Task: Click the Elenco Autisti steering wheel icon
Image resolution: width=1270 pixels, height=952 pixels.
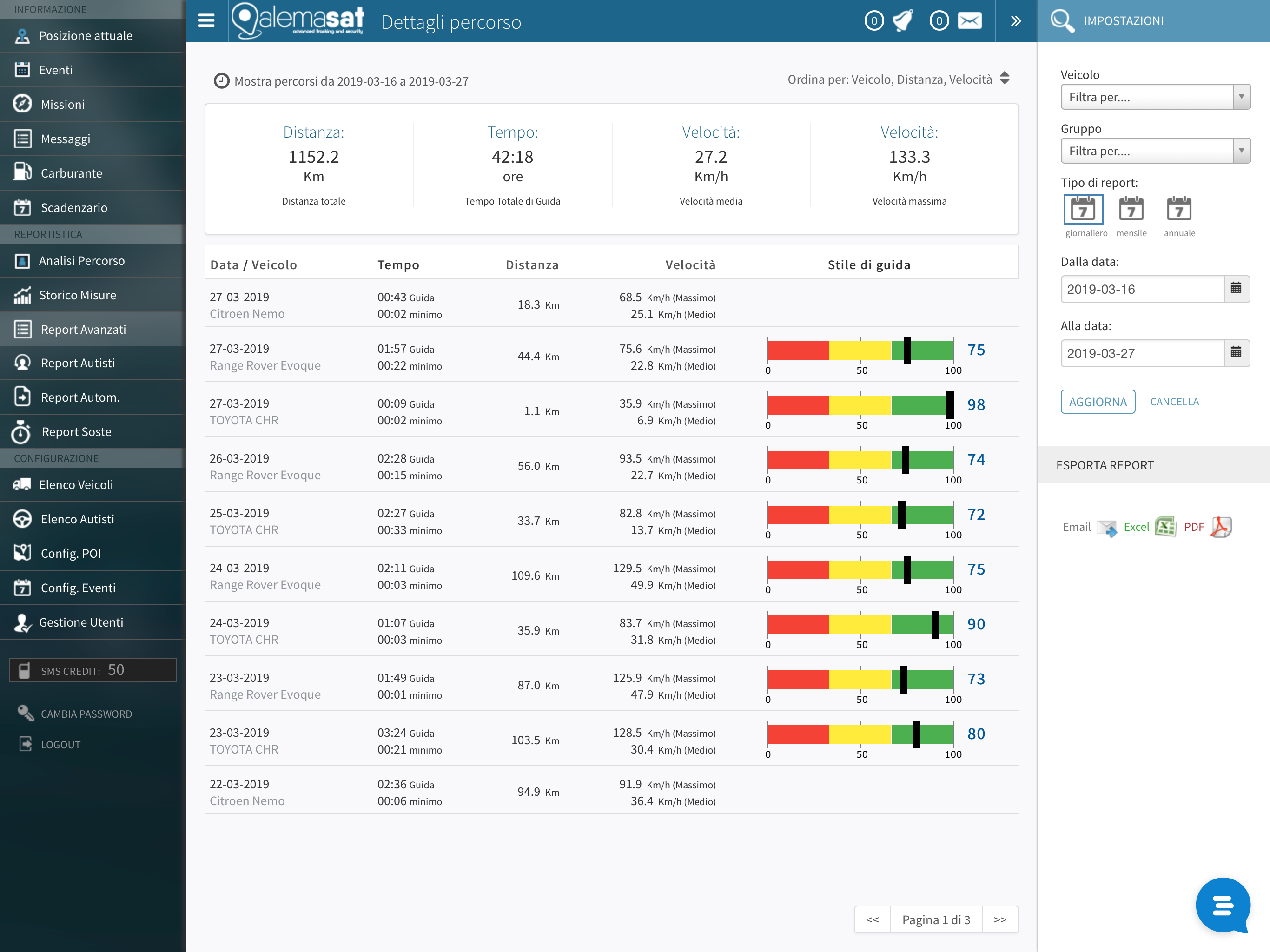Action: click(22, 518)
